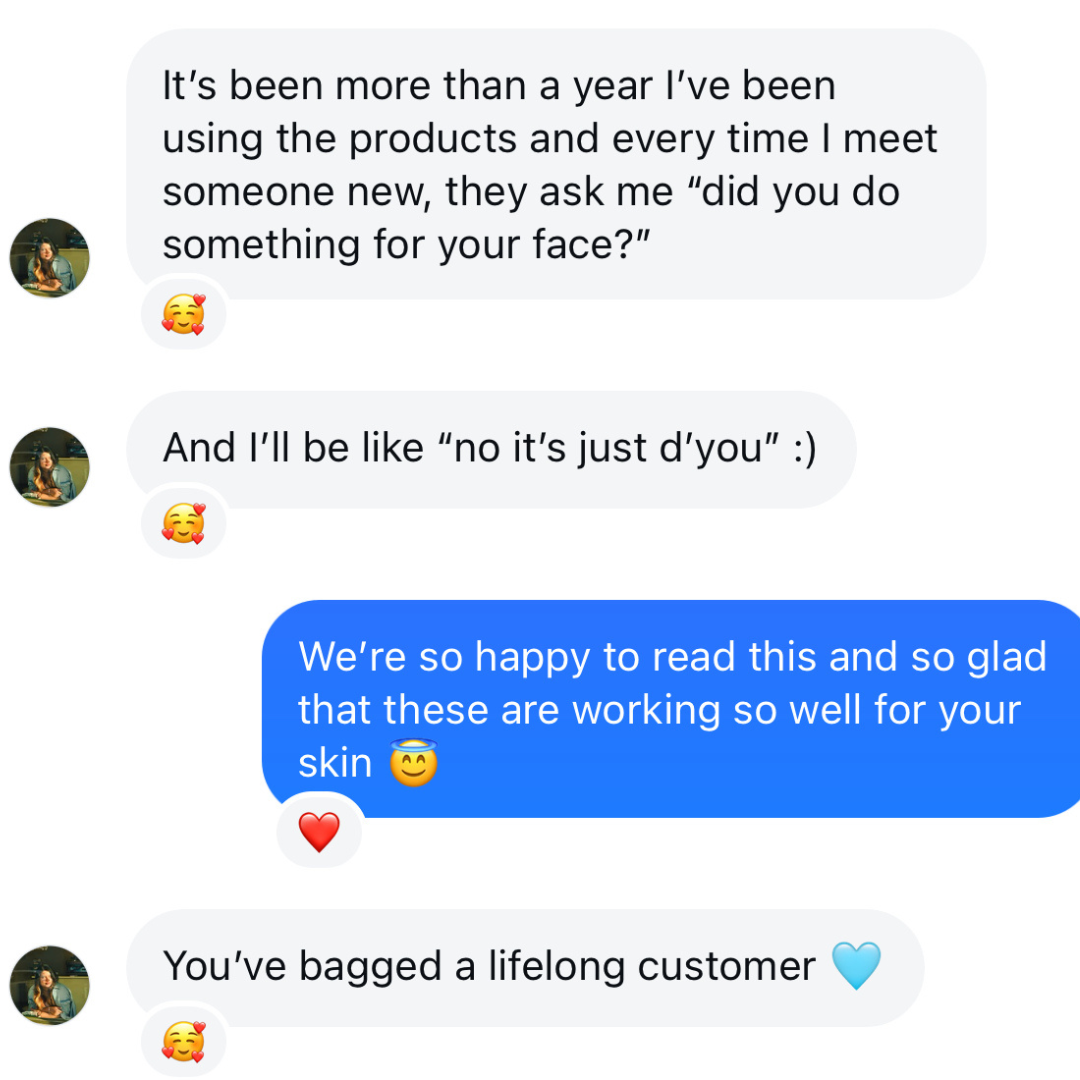Viewport: 1080px width, 1080px height.
Task: Click the ":)" text smiley in the second message
Action: 803,448
